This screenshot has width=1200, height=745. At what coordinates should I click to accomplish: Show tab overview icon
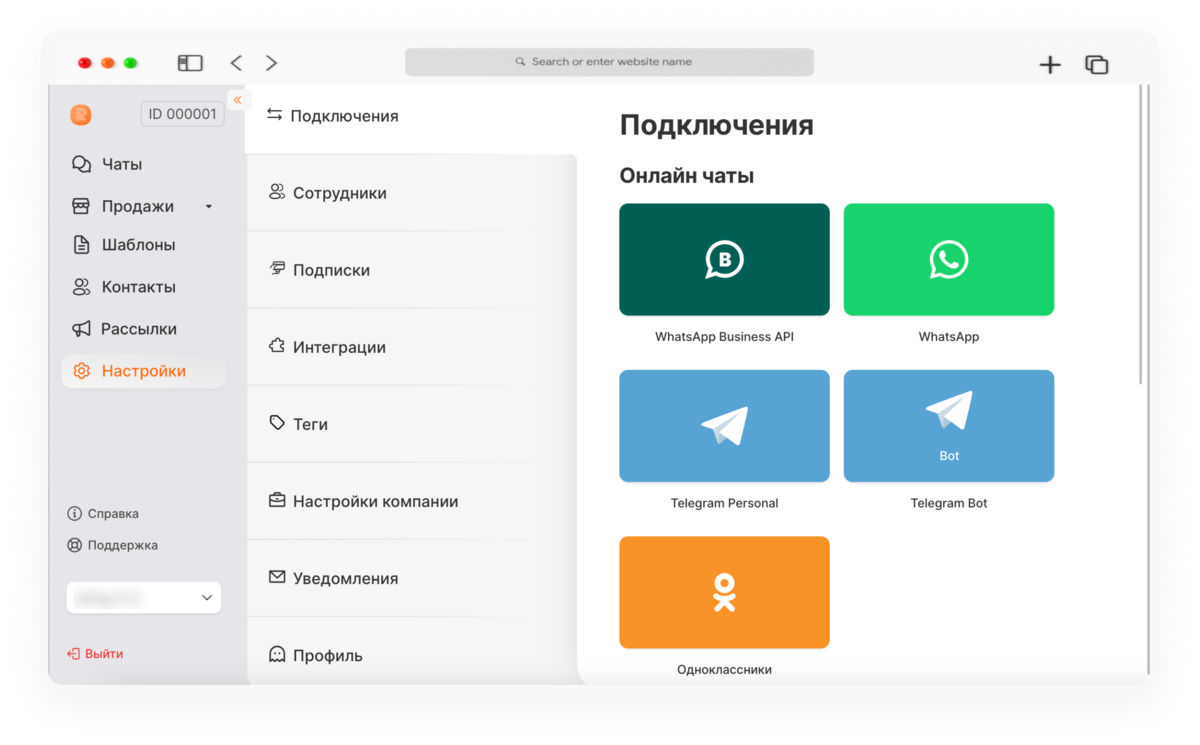1097,65
